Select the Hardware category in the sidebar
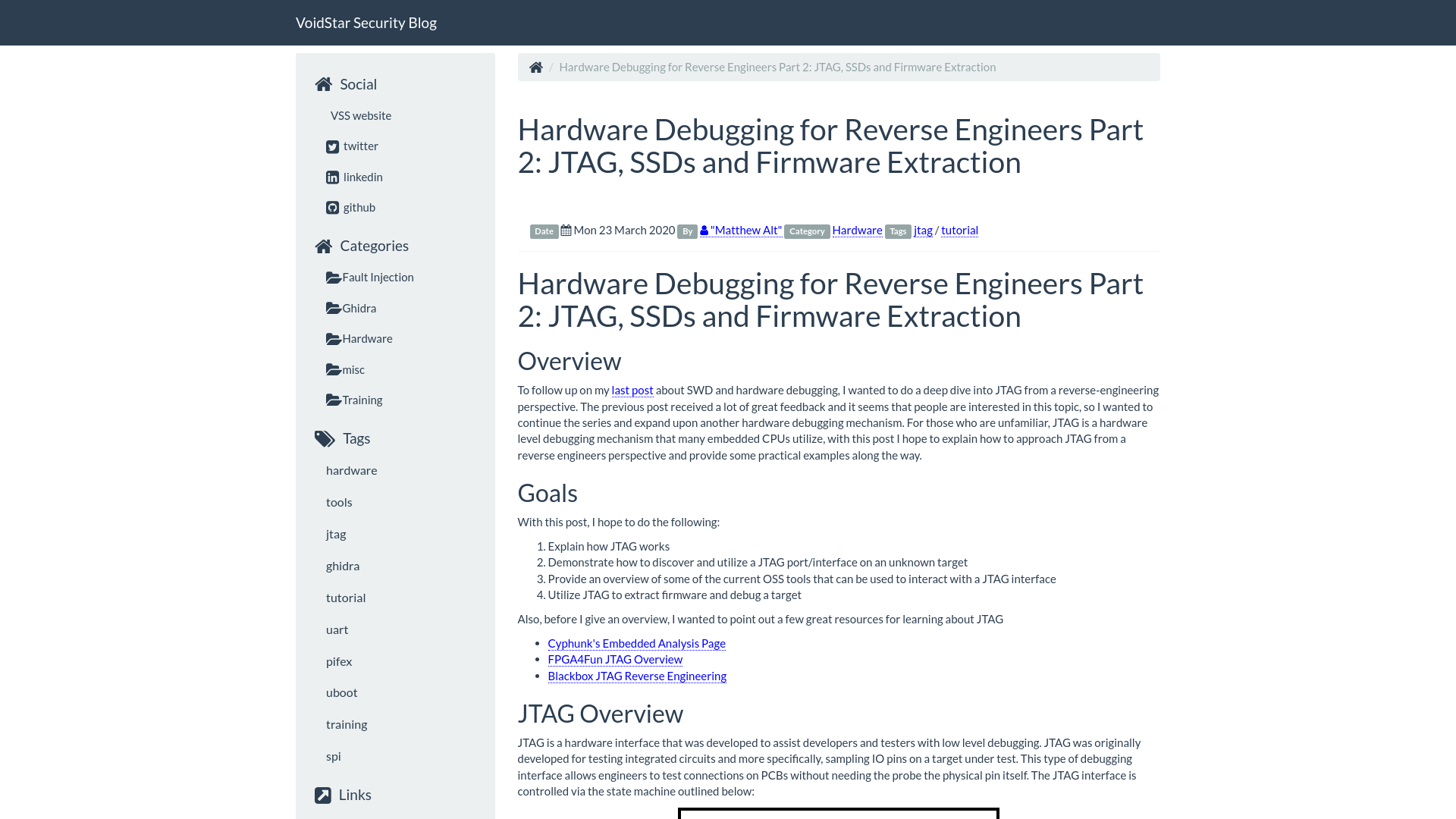Viewport: 1456px width, 819px height. [x=368, y=338]
